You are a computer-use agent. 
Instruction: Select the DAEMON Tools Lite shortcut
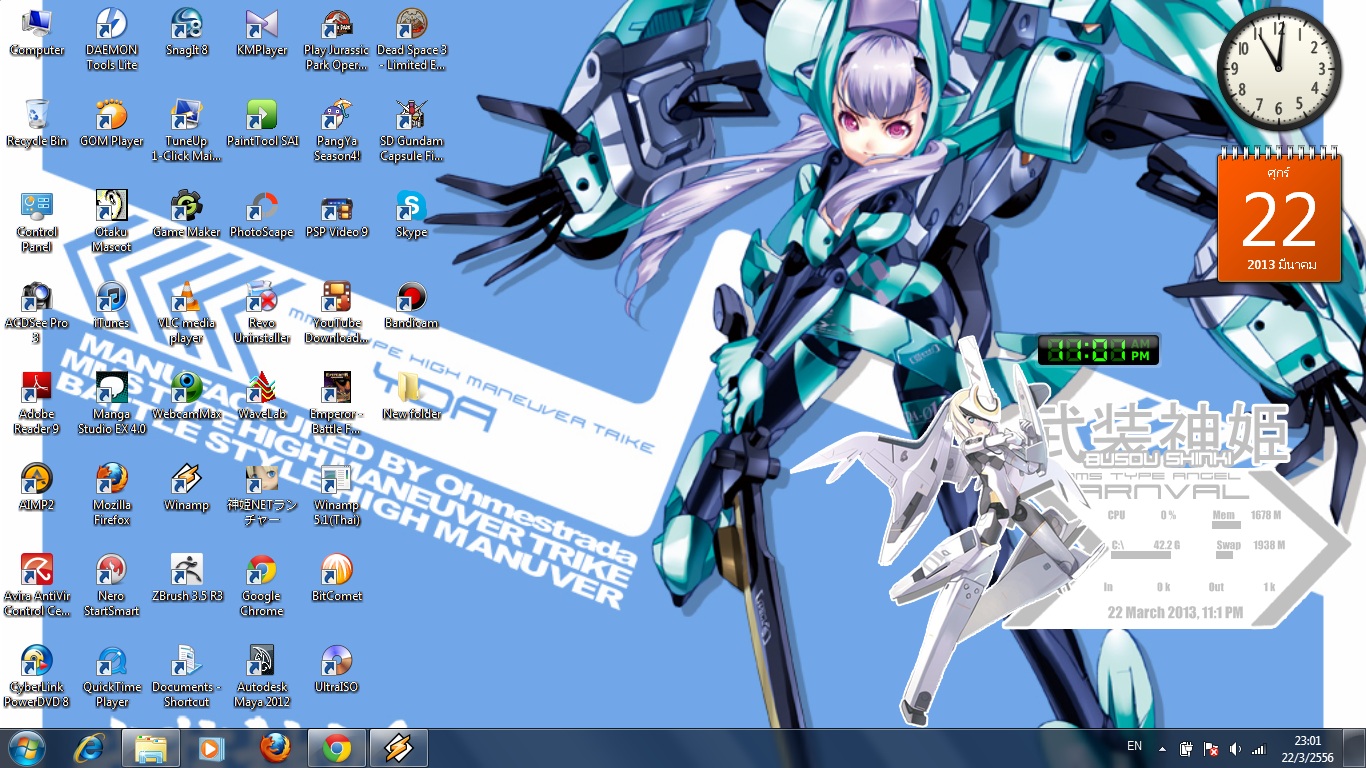coord(112,40)
